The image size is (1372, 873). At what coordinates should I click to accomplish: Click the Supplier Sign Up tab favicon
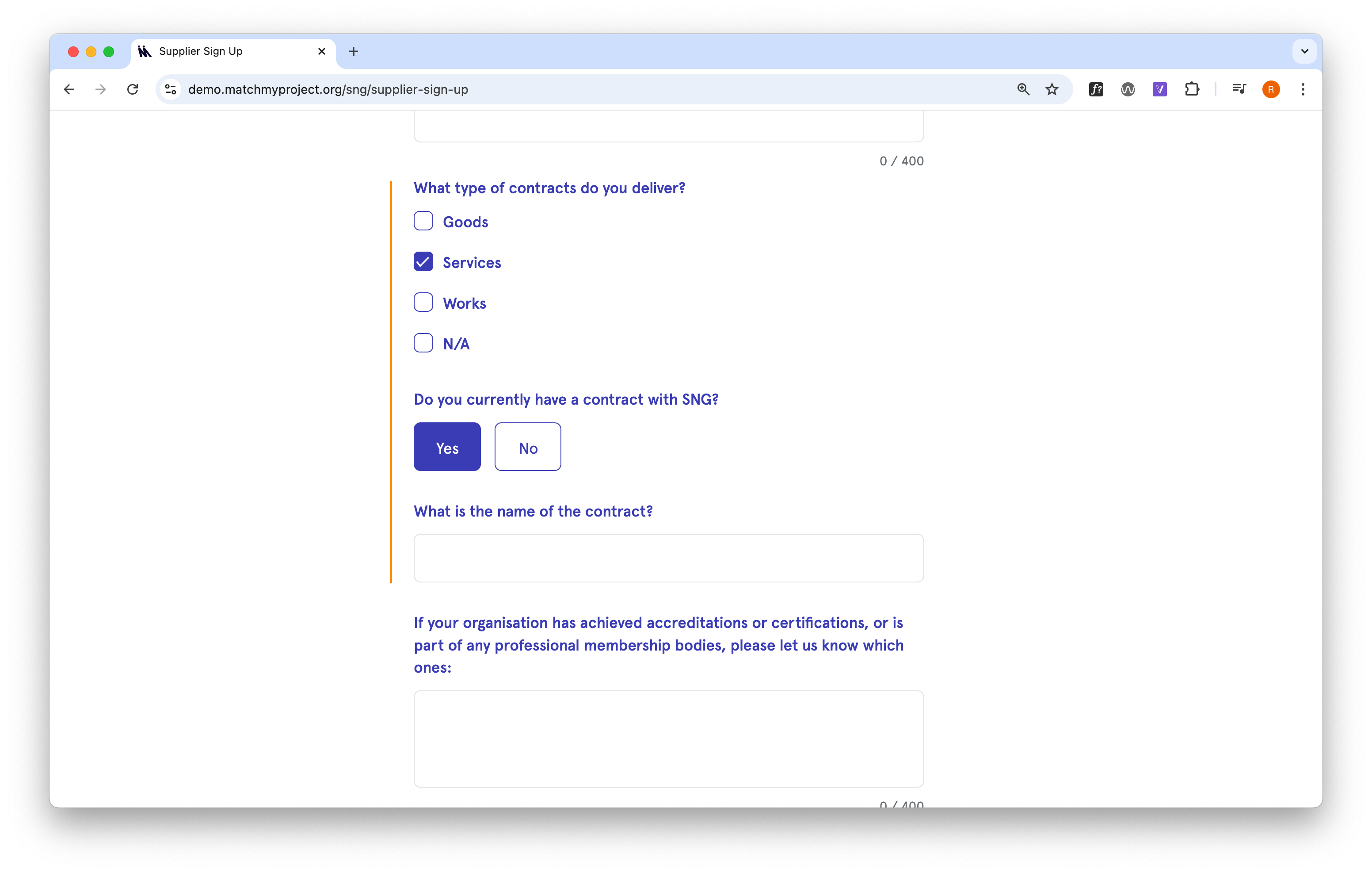pos(145,51)
